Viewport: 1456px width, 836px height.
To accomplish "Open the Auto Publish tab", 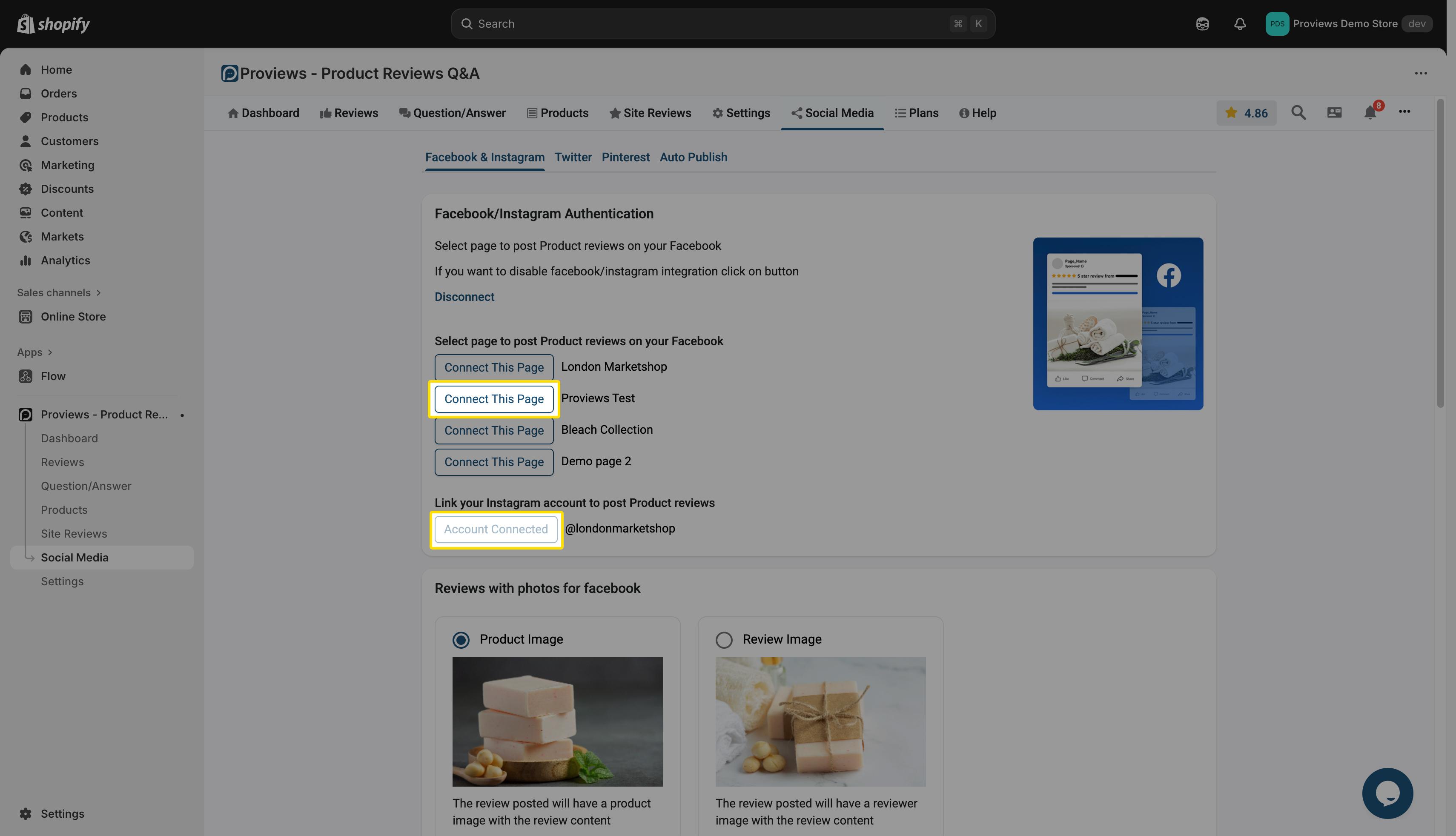I will (693, 157).
